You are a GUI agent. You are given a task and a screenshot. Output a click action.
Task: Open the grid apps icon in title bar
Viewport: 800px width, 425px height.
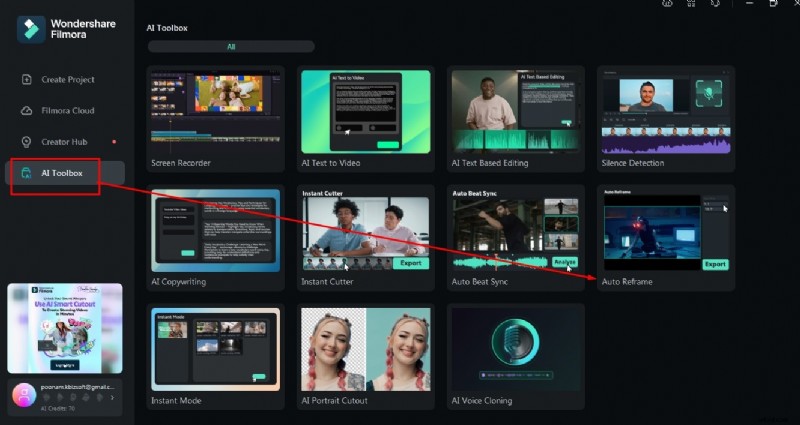[693, 4]
